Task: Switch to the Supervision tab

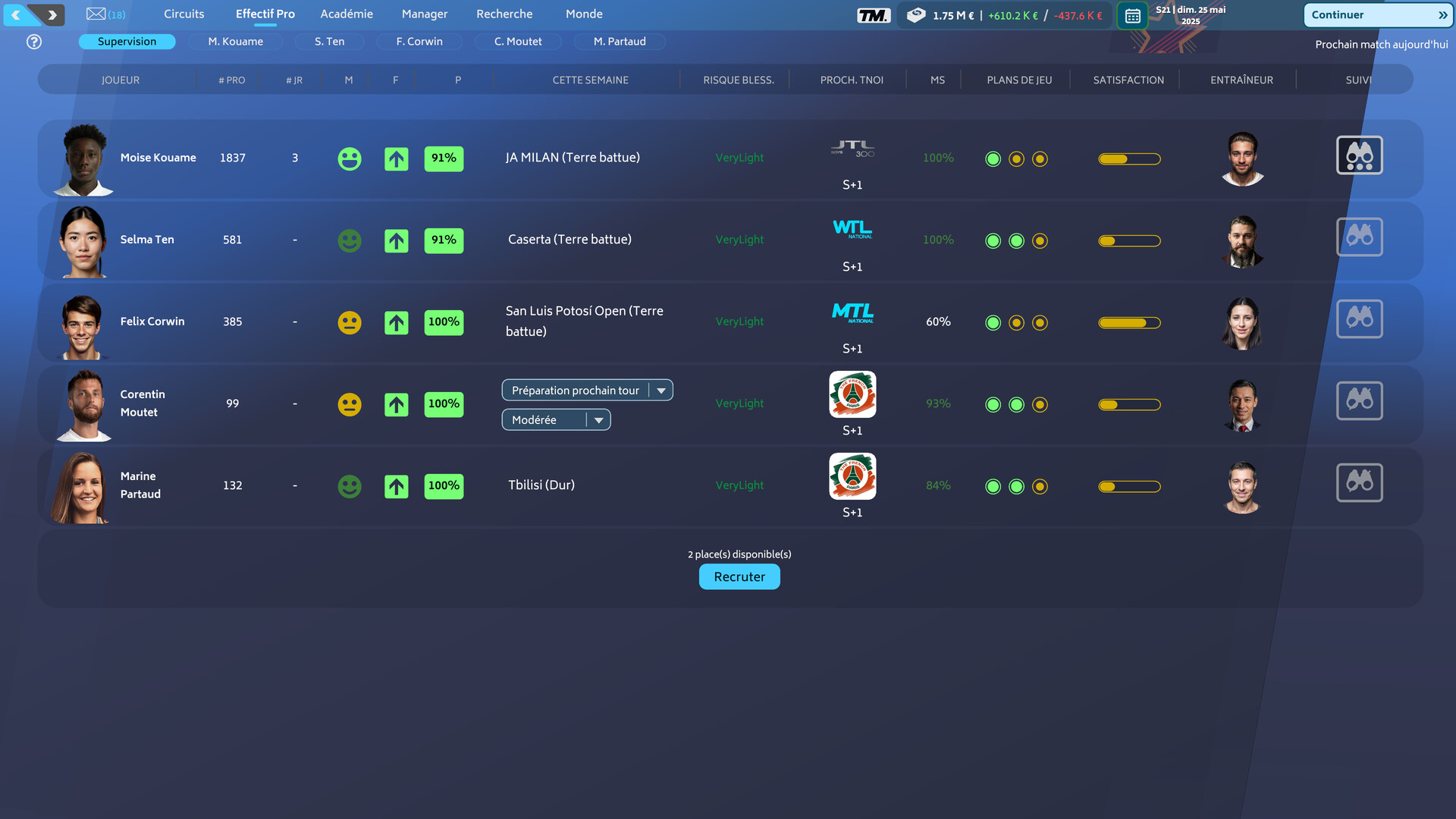Action: coord(127,42)
